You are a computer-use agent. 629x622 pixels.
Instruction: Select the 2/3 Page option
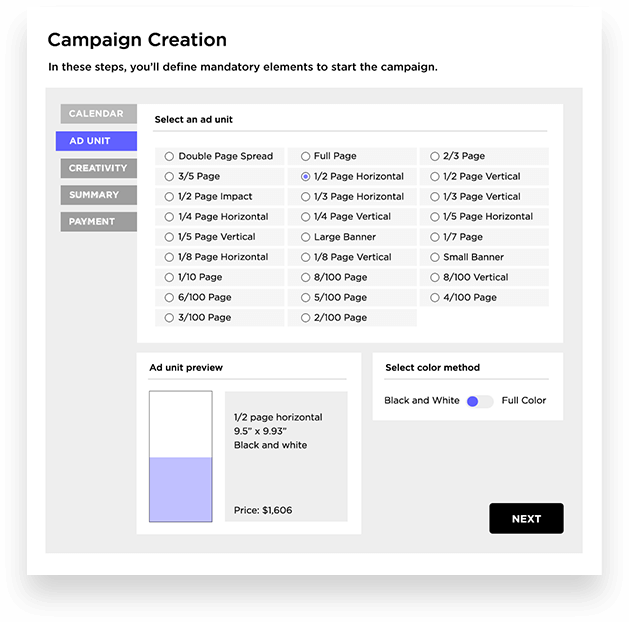tap(434, 156)
